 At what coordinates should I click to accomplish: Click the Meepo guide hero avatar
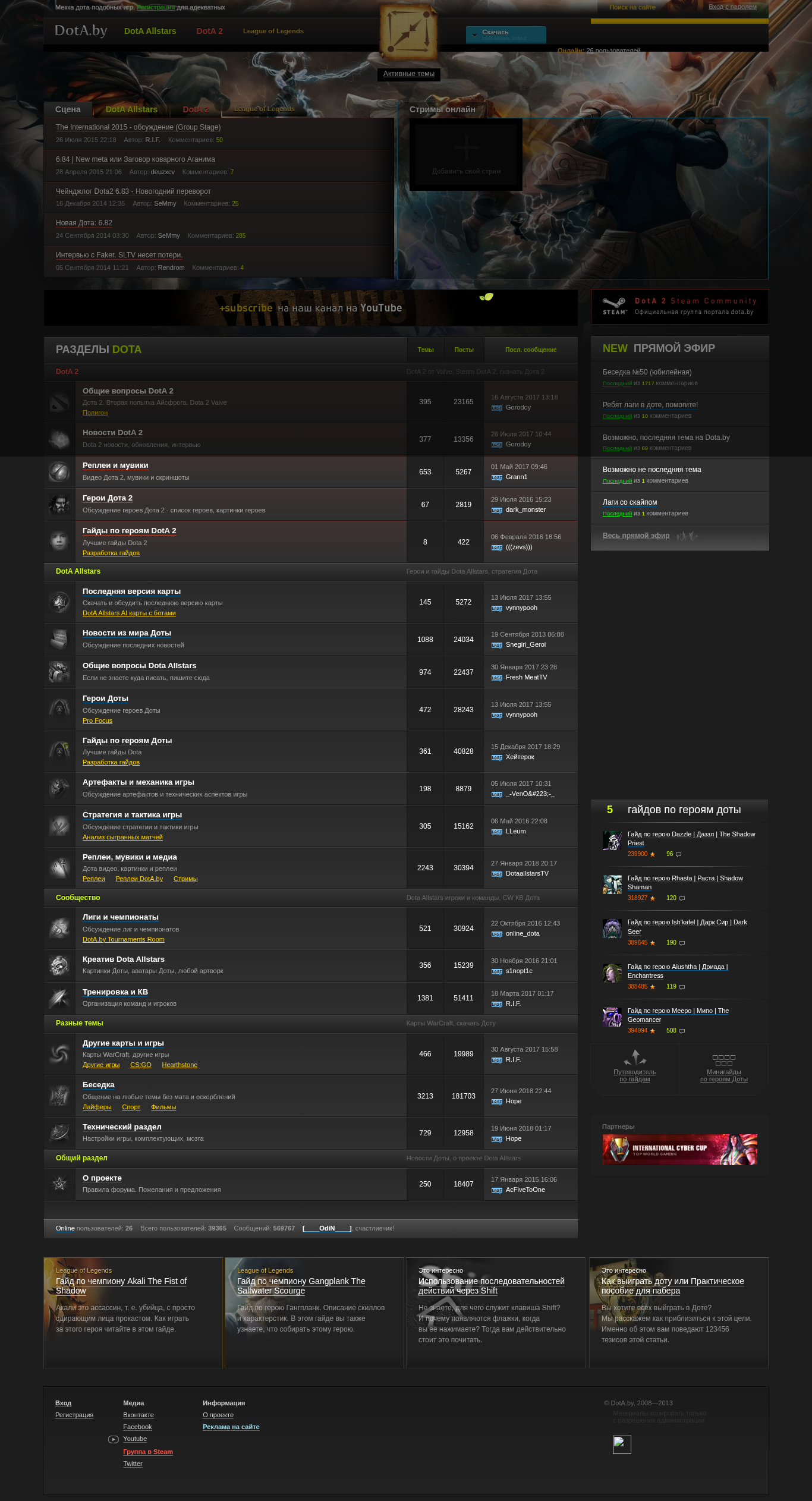tap(612, 1017)
